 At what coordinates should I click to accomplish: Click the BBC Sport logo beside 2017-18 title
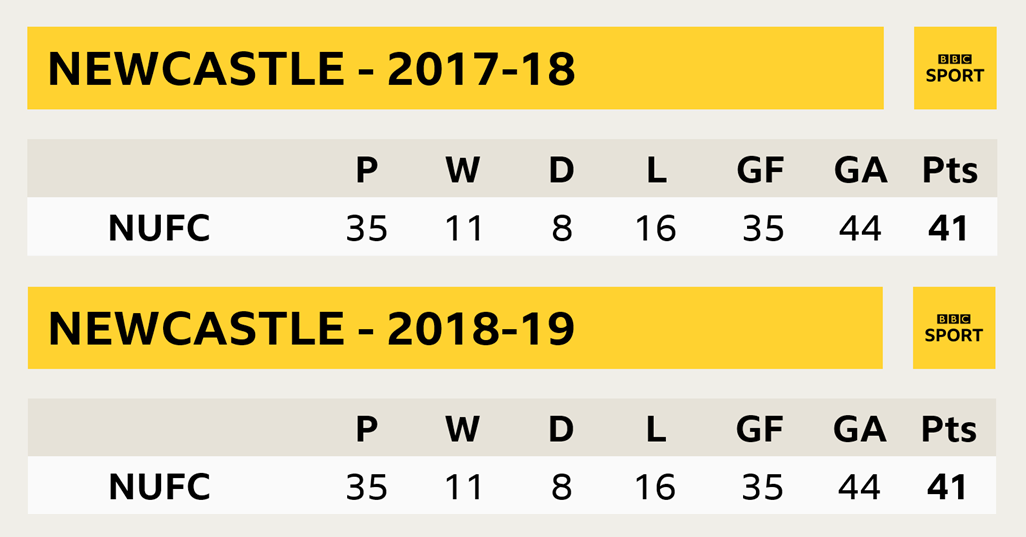[x=955, y=68]
